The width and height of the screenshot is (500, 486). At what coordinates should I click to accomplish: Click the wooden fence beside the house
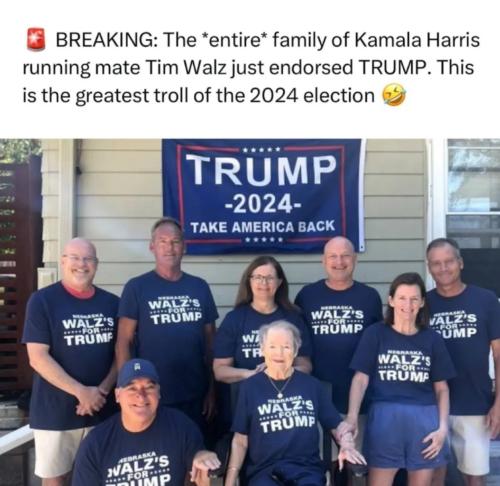click(17, 267)
